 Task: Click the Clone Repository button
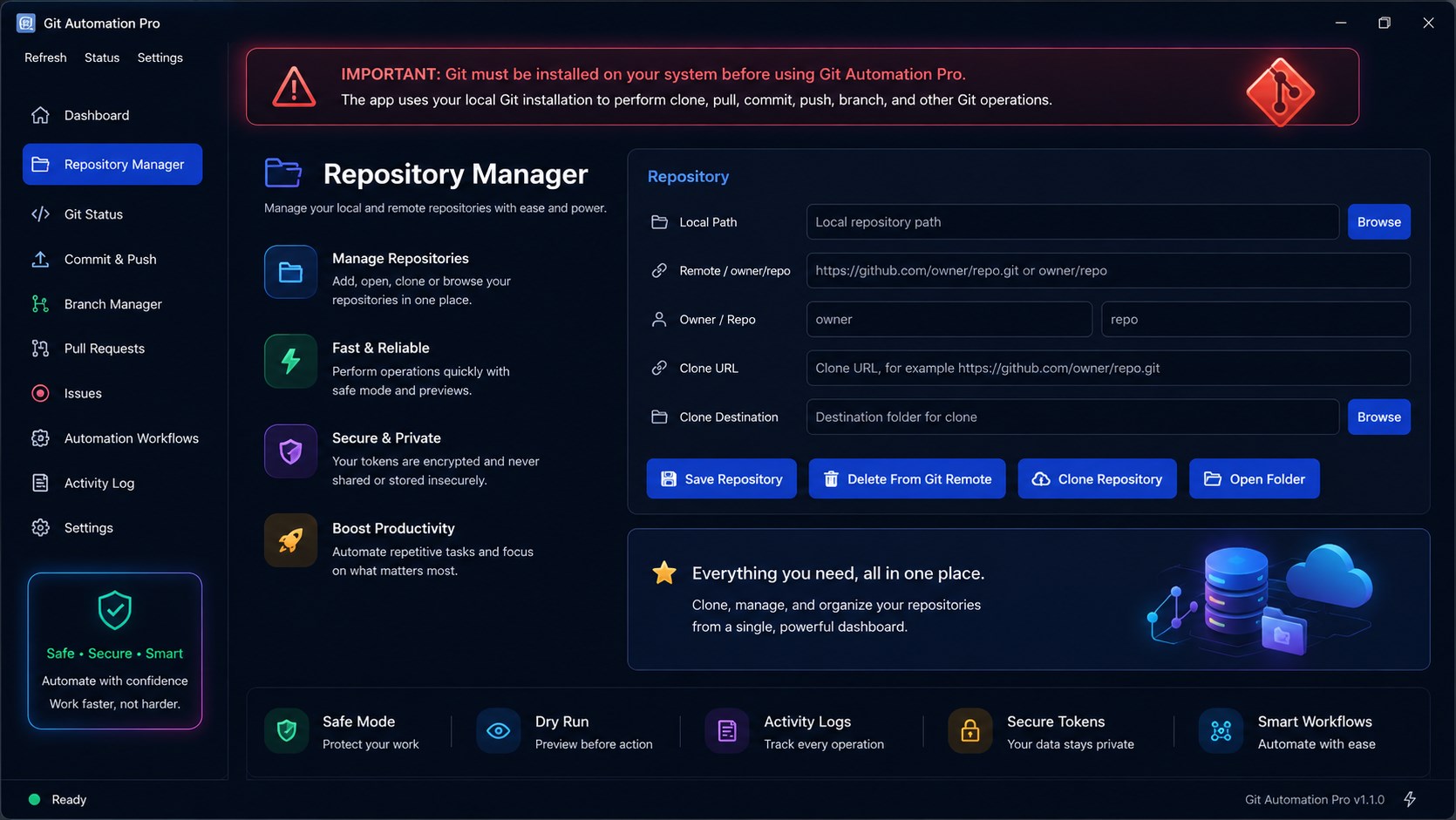coord(1097,478)
